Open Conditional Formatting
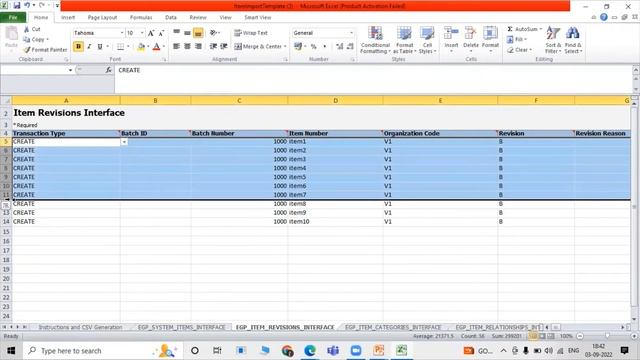Screen dimensions: 640x360 click(x=375, y=40)
